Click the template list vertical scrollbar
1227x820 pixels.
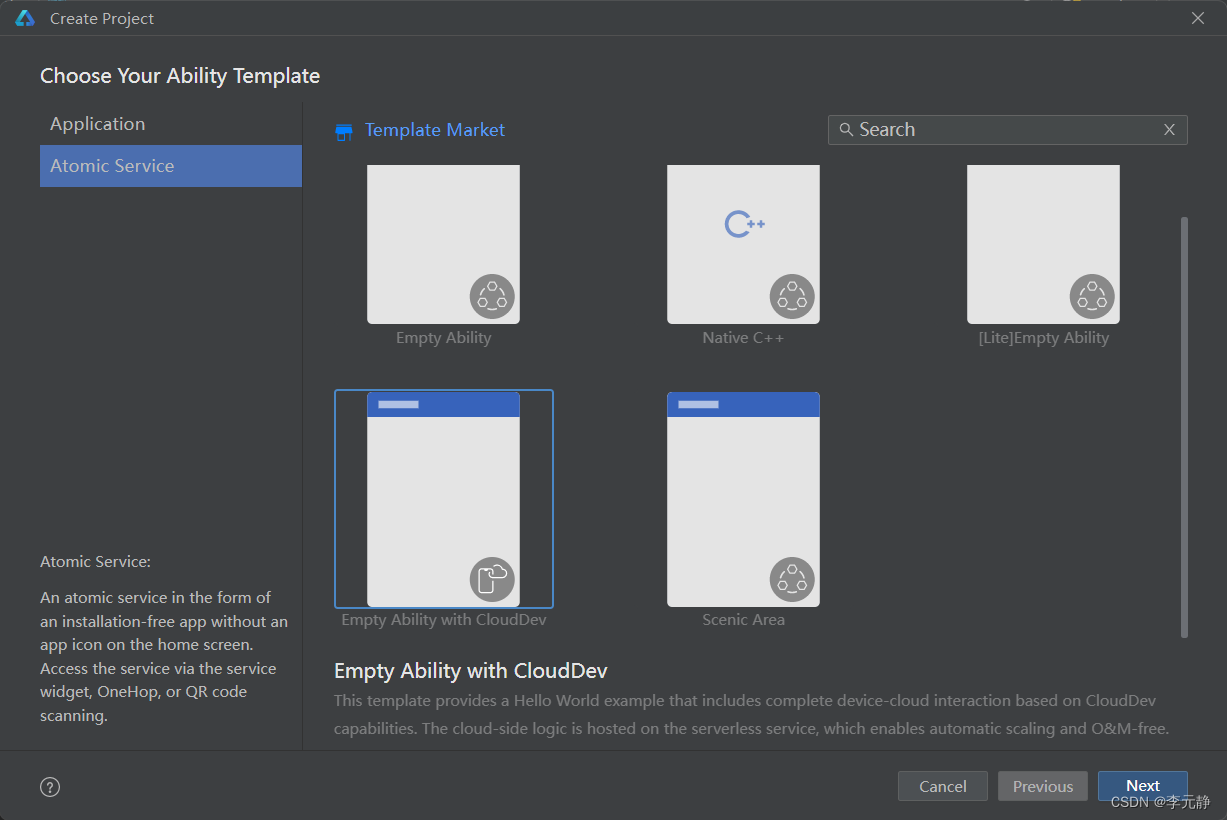(x=1185, y=427)
